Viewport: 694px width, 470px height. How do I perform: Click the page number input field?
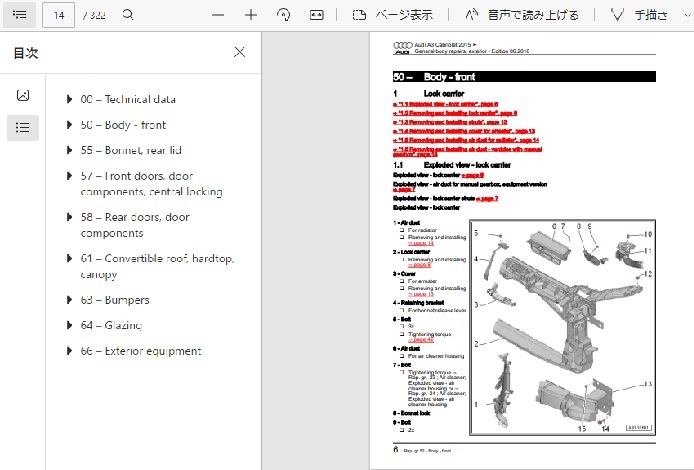[x=60, y=15]
